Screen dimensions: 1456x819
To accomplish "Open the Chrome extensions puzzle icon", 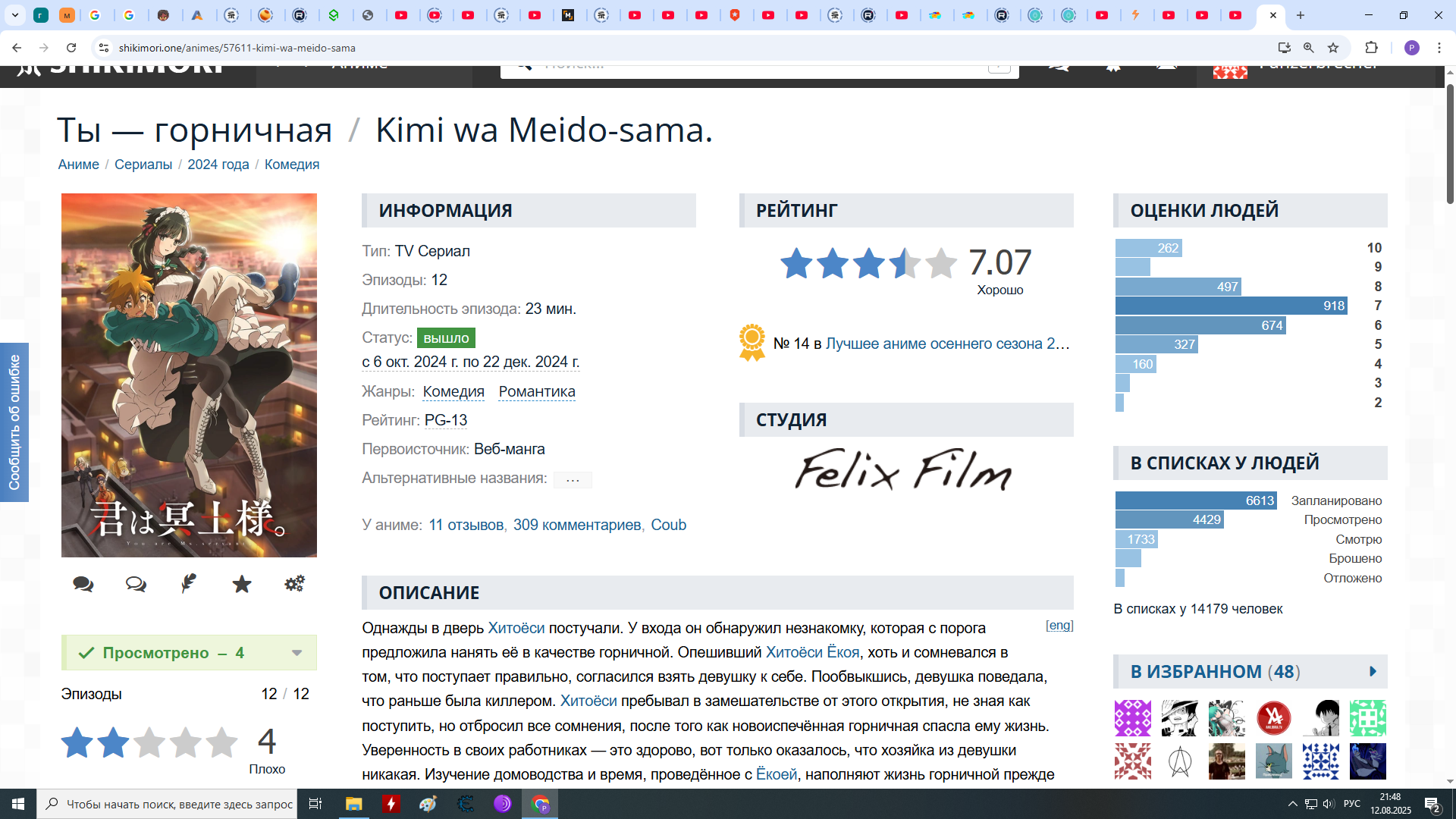I will [1371, 48].
